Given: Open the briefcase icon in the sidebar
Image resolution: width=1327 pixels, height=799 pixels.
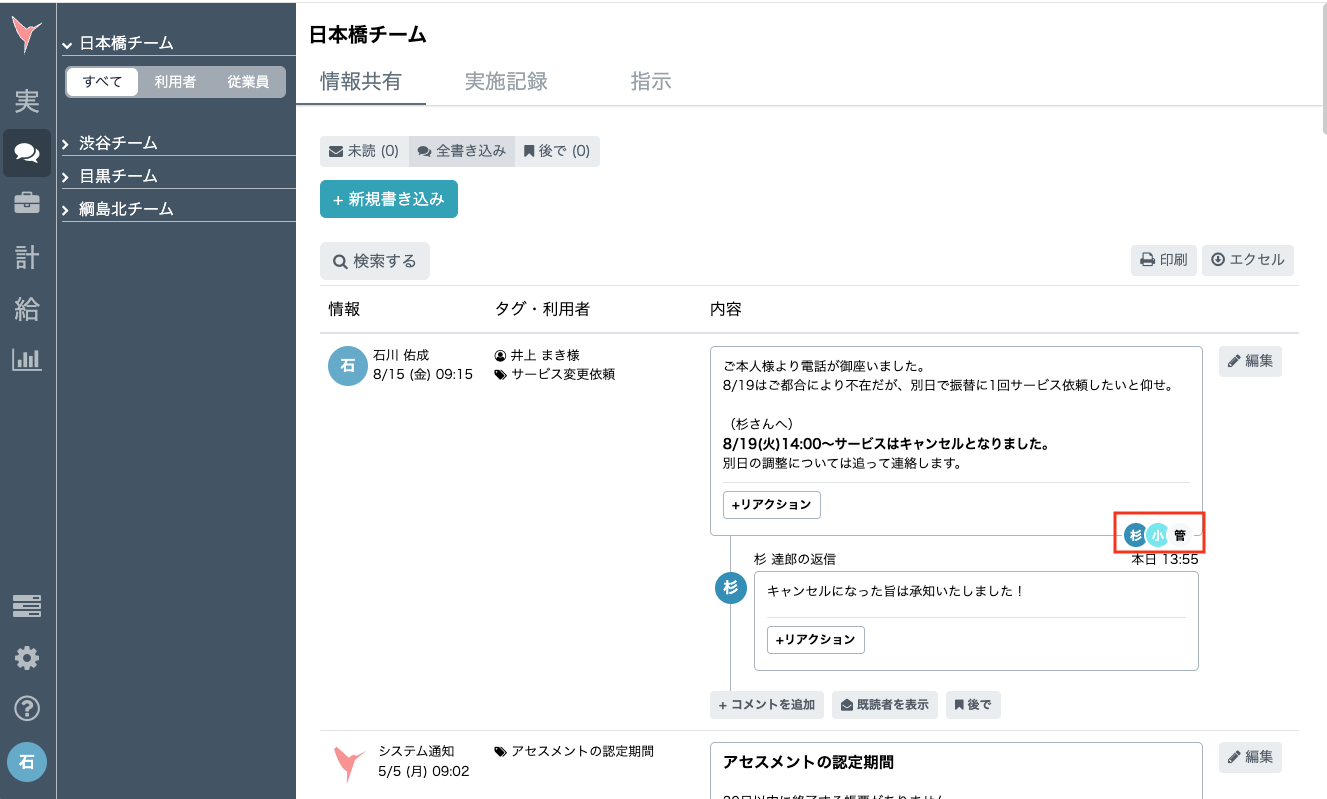Looking at the screenshot, I should tap(27, 204).
